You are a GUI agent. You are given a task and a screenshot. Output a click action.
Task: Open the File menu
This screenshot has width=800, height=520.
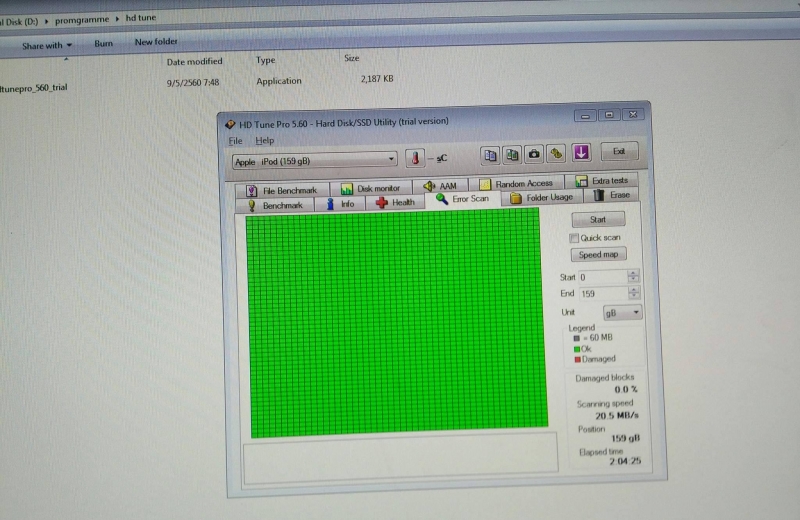(x=236, y=141)
